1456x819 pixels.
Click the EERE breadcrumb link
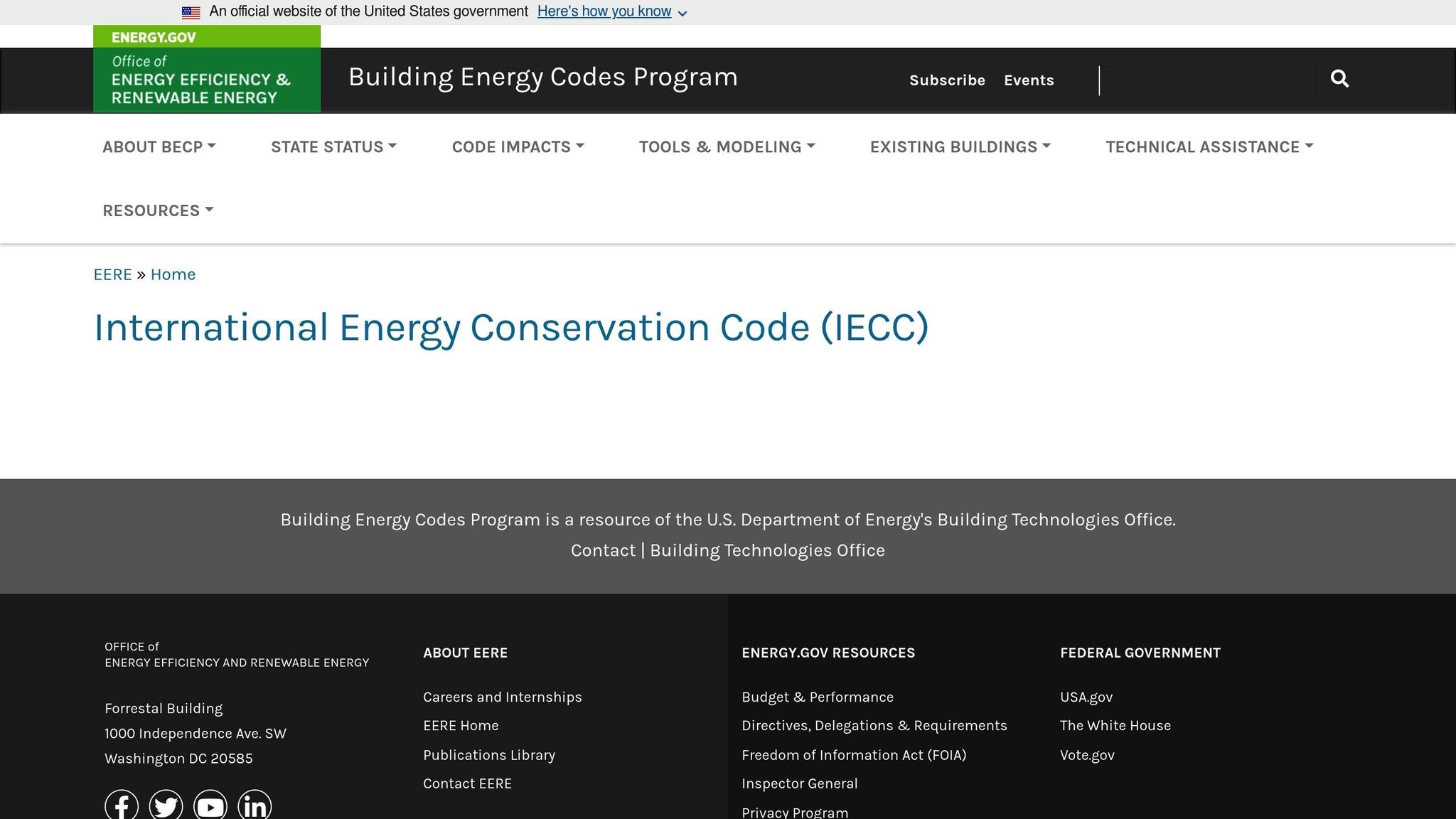tap(112, 274)
